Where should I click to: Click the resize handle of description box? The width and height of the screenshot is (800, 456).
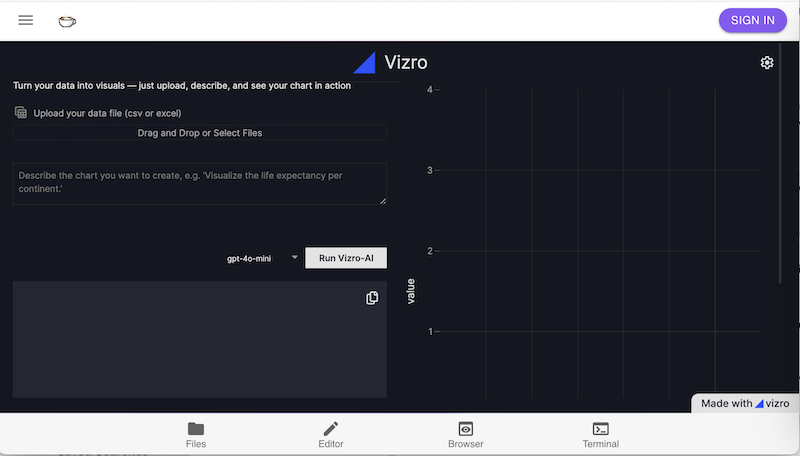[382, 200]
